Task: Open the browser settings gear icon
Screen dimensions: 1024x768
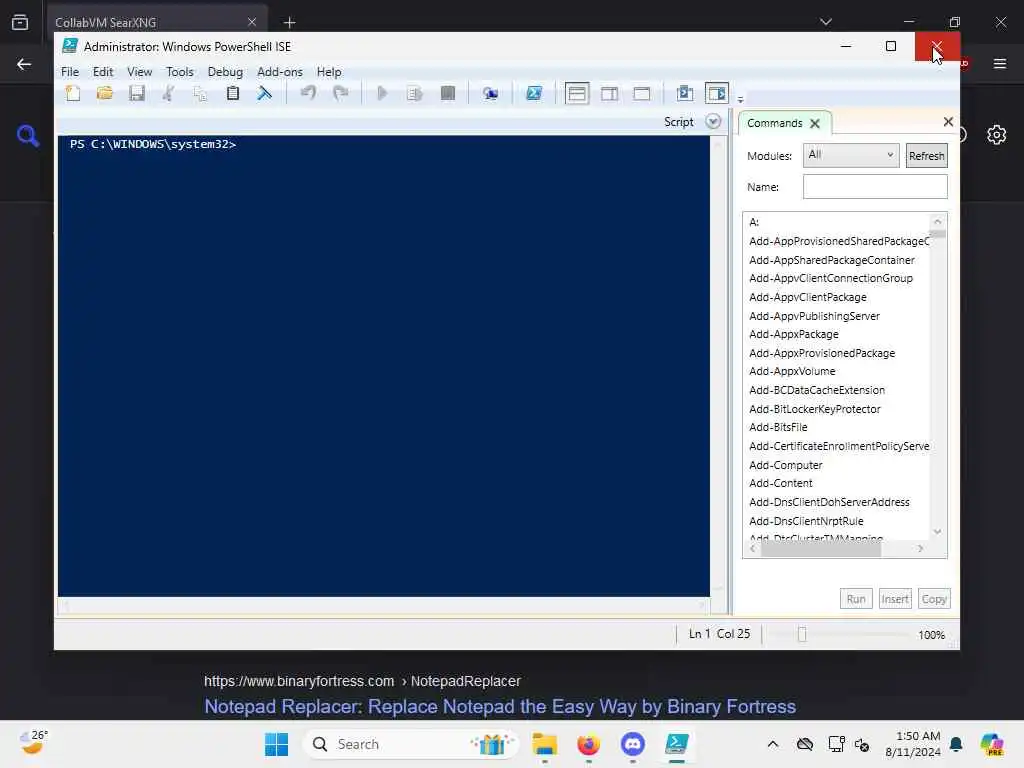Action: click(x=997, y=135)
